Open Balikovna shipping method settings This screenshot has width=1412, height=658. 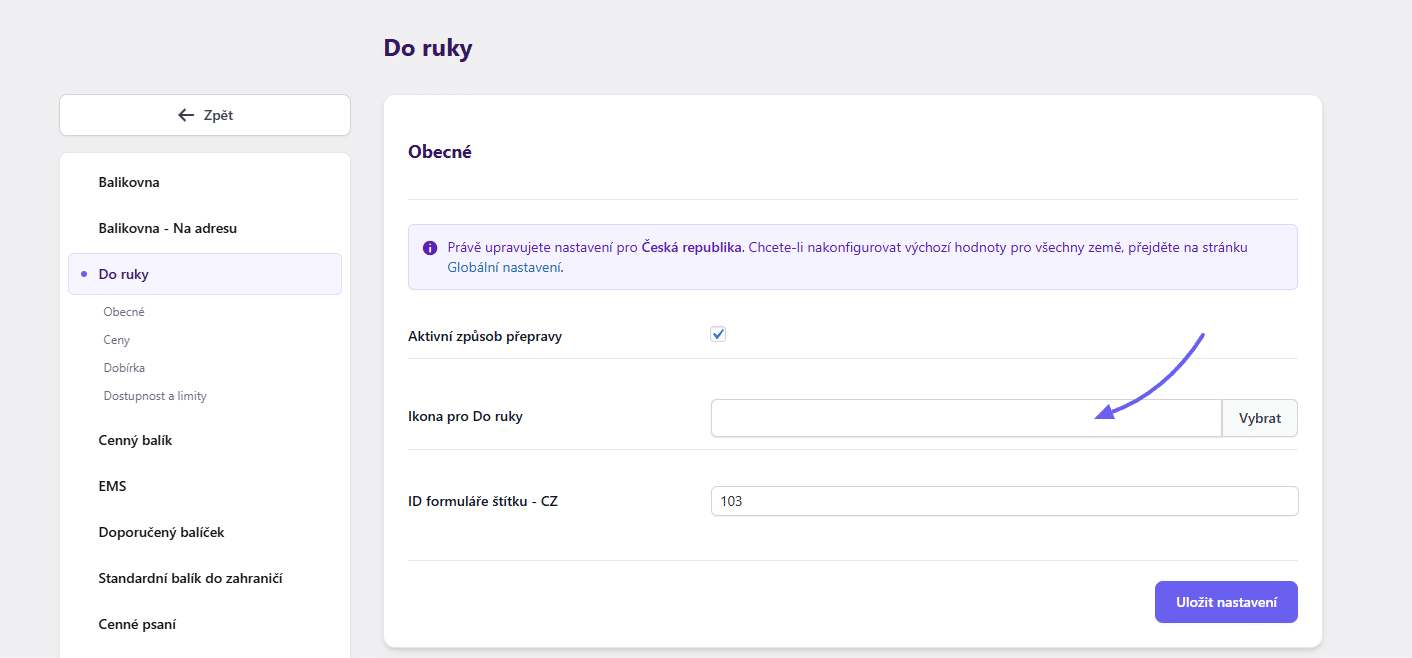click(x=129, y=182)
